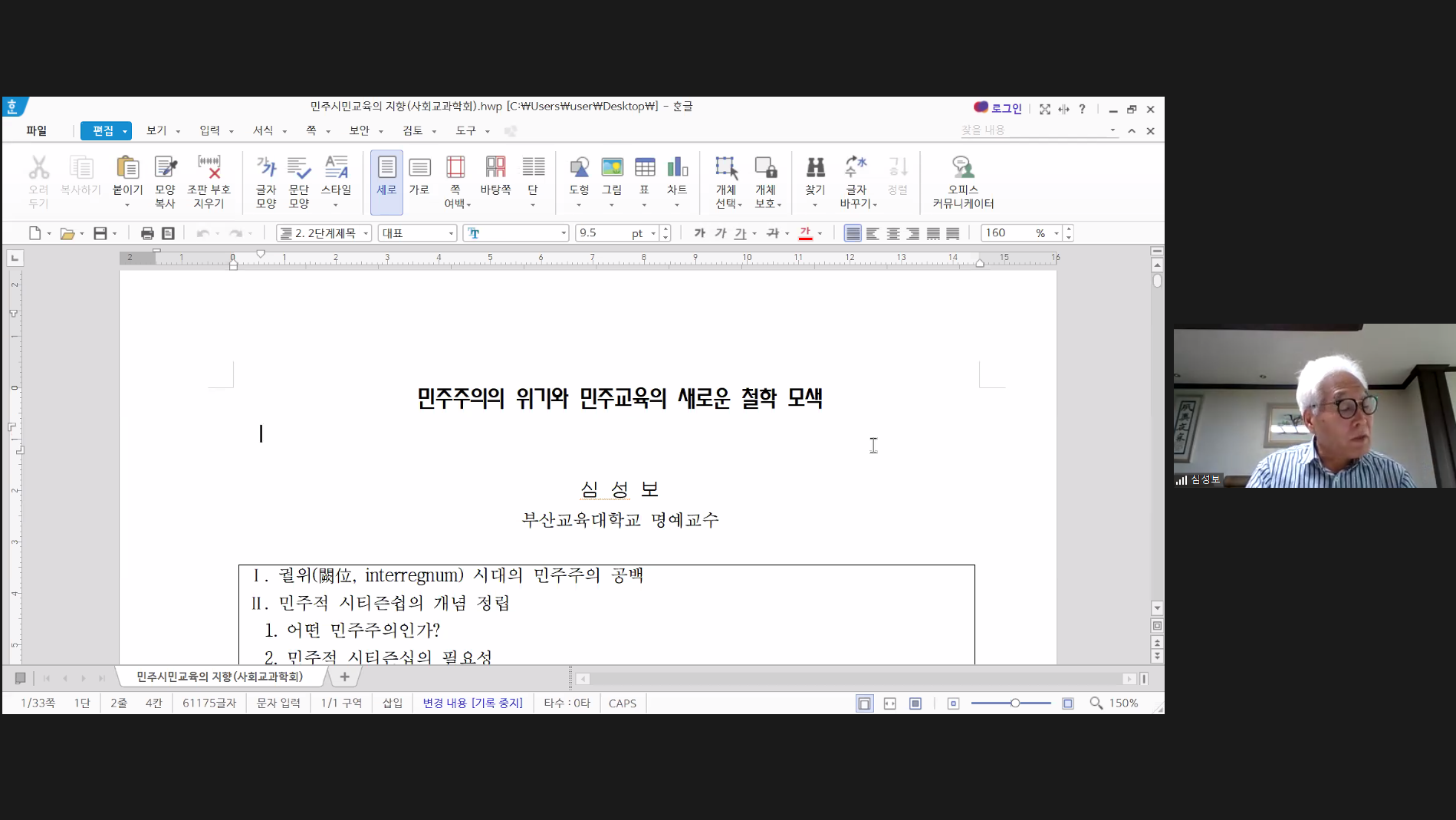Click 개체 보호 (Object Protect) icon

[765, 167]
